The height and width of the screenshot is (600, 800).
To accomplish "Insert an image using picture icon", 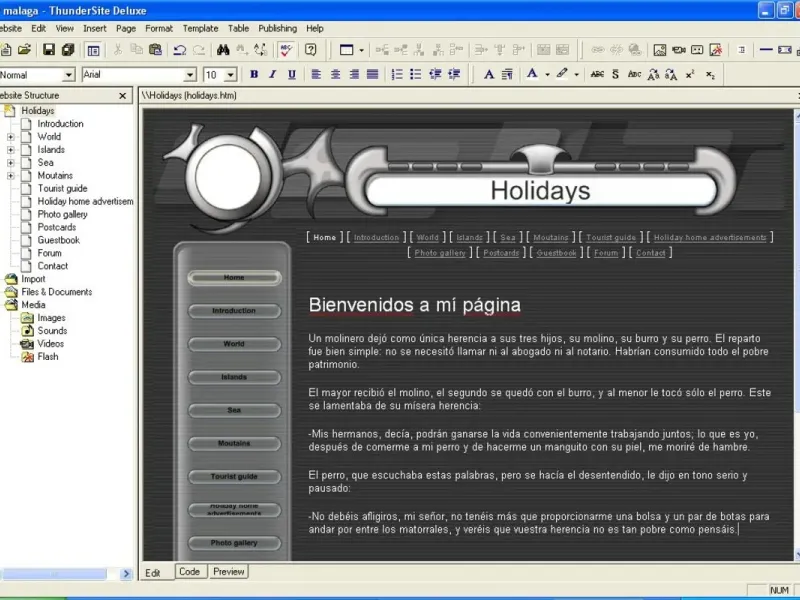I will click(x=660, y=49).
